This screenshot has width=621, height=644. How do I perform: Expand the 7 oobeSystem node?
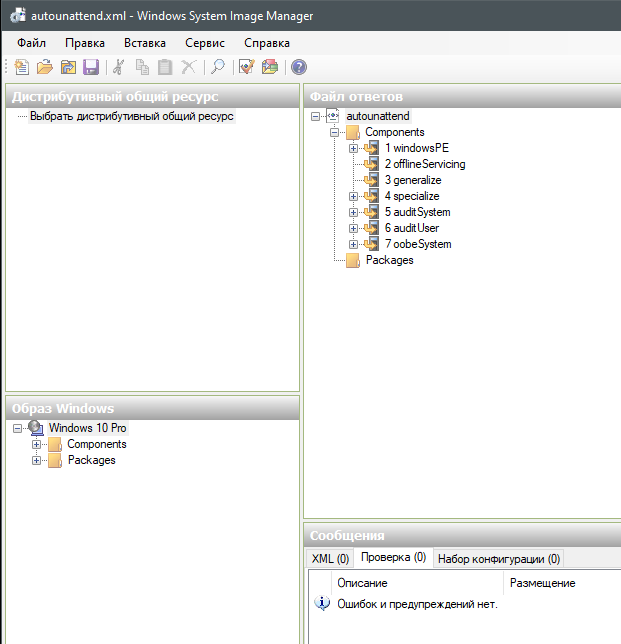353,244
